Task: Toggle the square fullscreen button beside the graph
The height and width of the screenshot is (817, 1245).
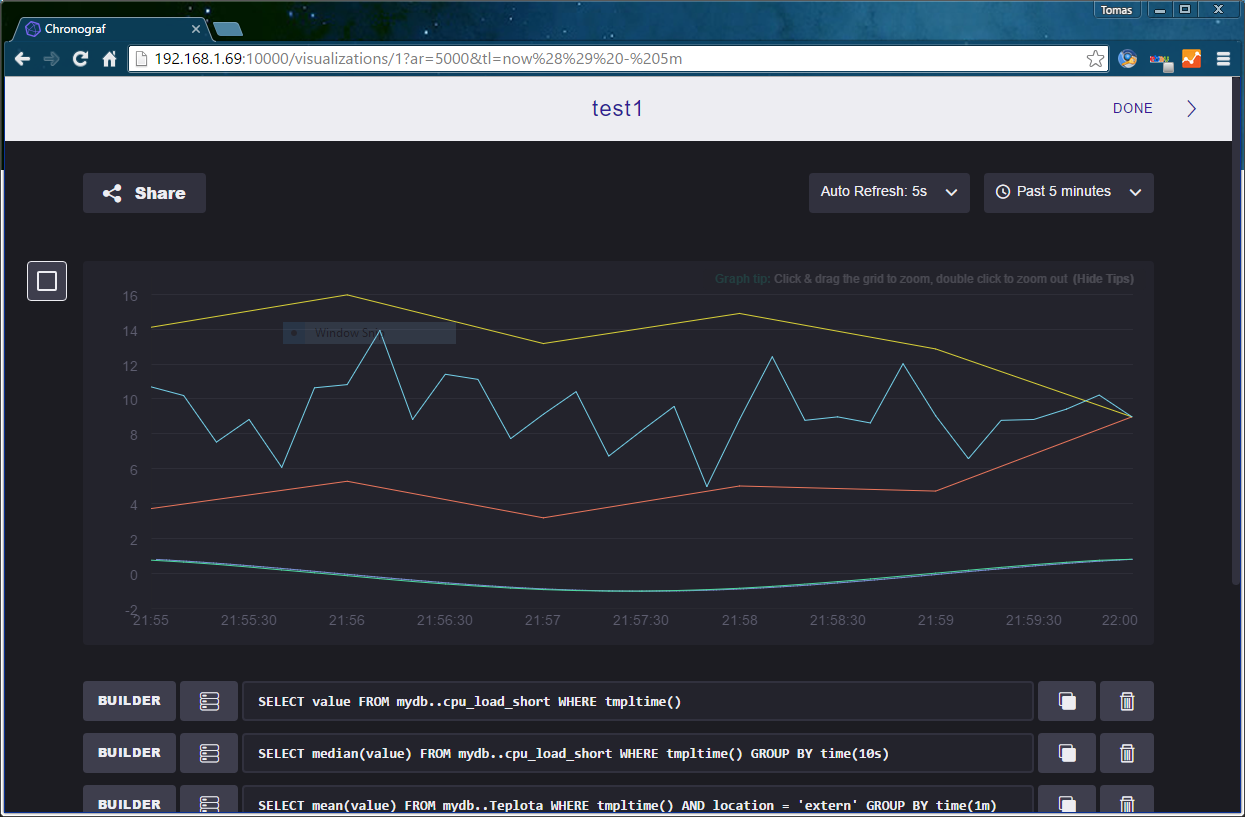Action: click(x=47, y=281)
